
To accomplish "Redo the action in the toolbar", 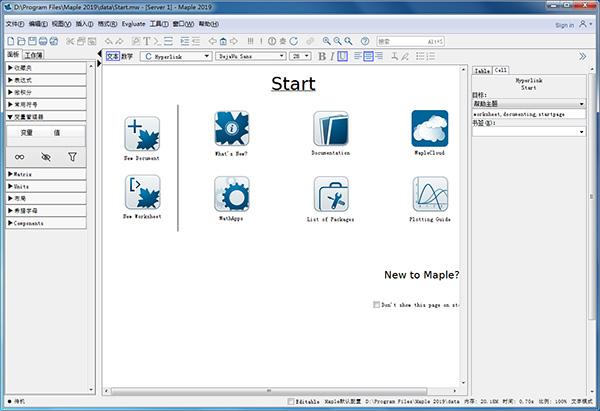I will click(x=119, y=41).
